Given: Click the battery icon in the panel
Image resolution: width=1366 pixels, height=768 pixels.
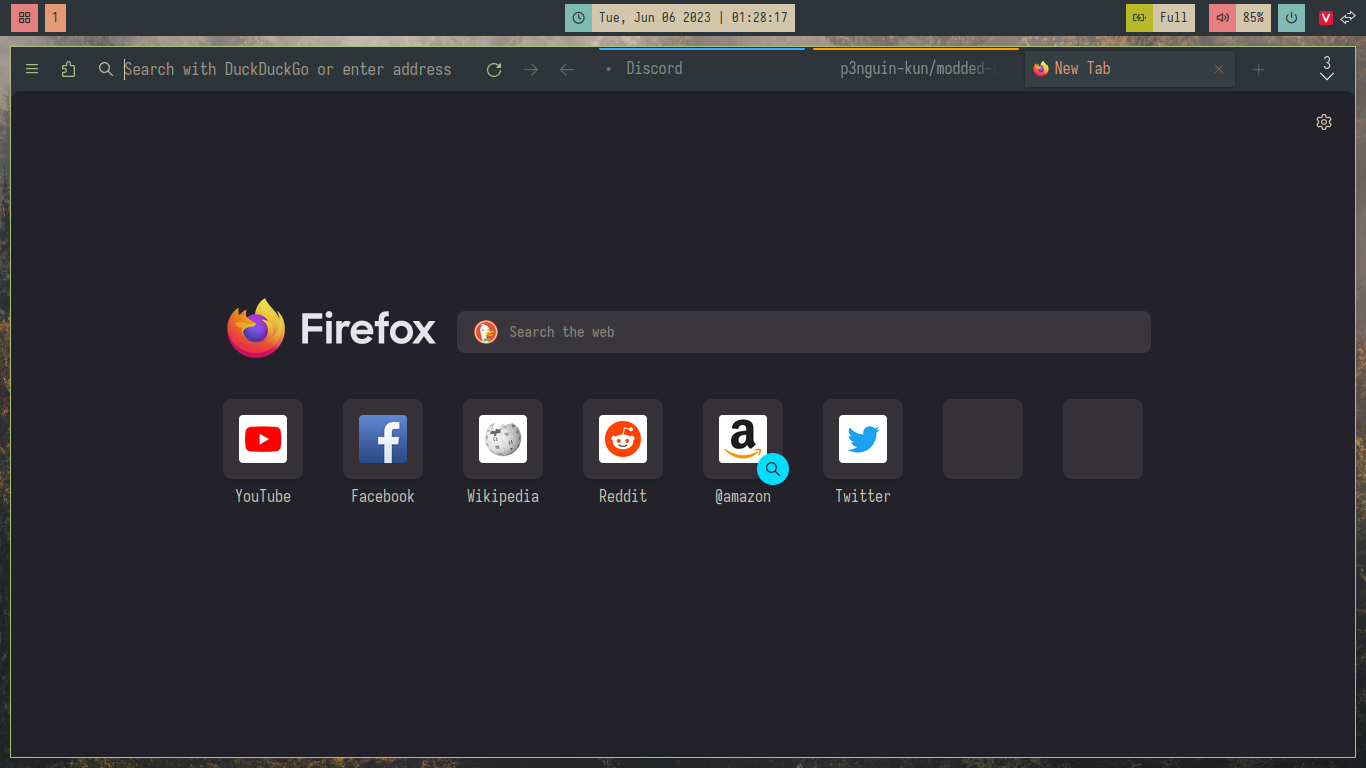Looking at the screenshot, I should pyautogui.click(x=1139, y=18).
